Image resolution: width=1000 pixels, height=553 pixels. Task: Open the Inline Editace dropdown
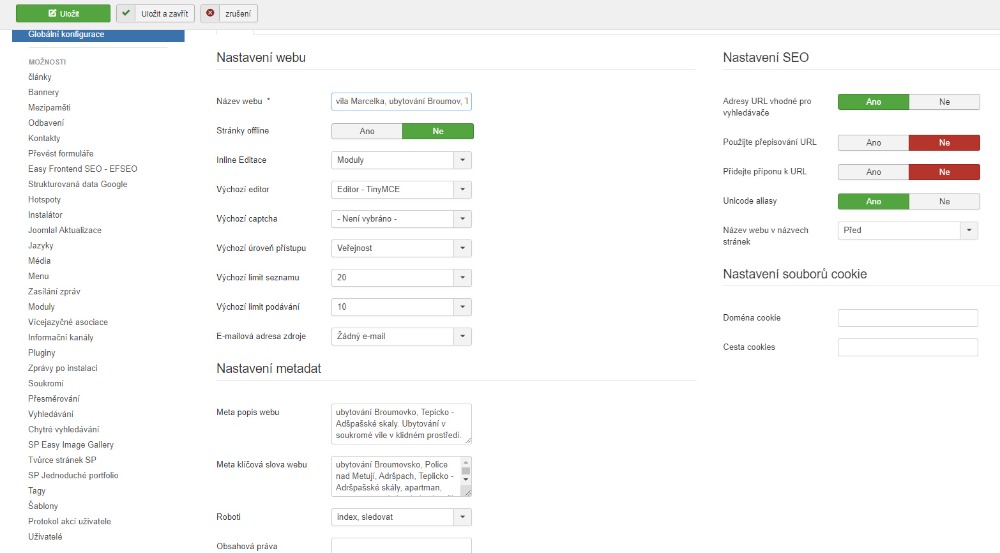point(401,160)
